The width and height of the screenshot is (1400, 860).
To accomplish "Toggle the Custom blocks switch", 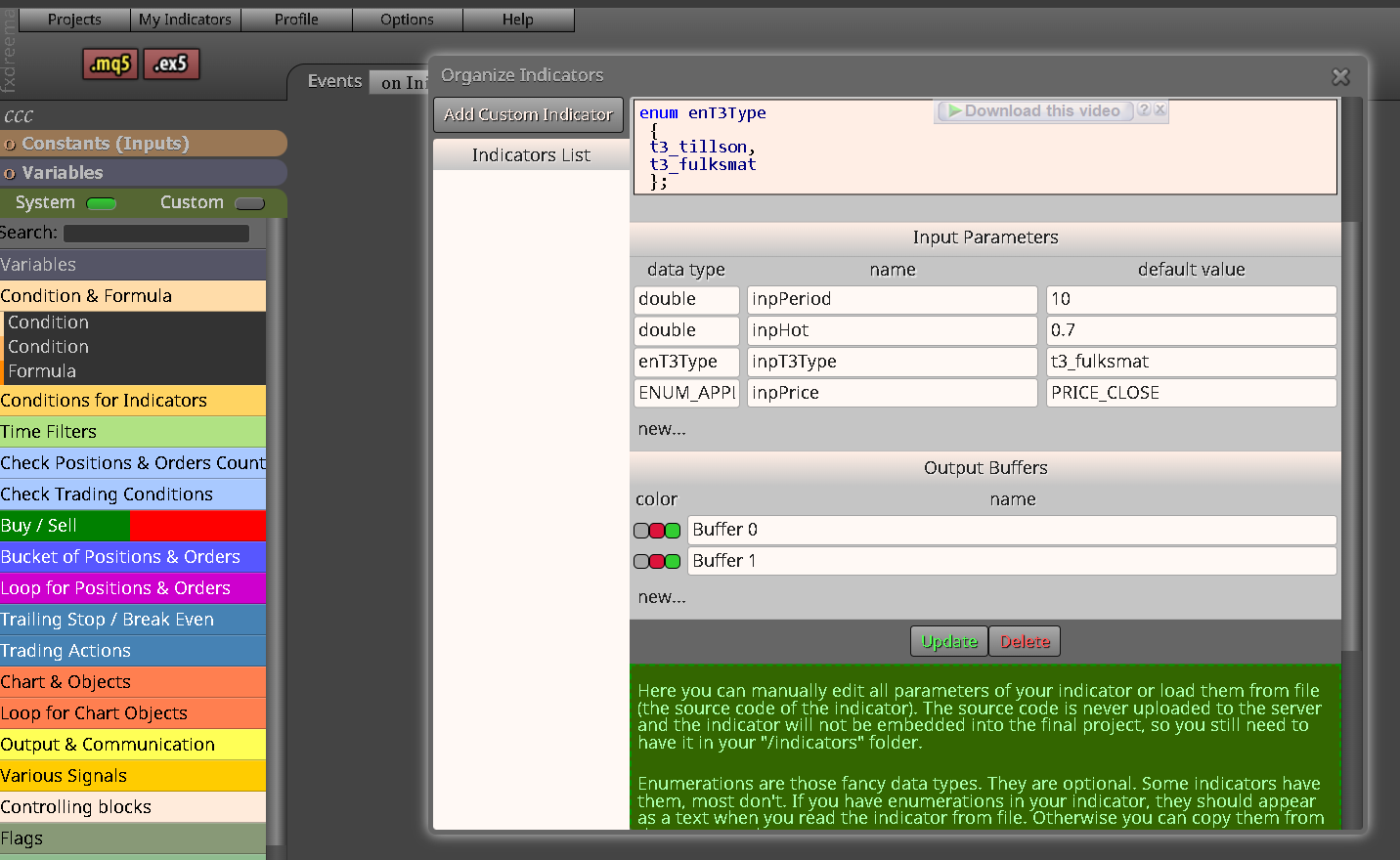I will pyautogui.click(x=250, y=204).
